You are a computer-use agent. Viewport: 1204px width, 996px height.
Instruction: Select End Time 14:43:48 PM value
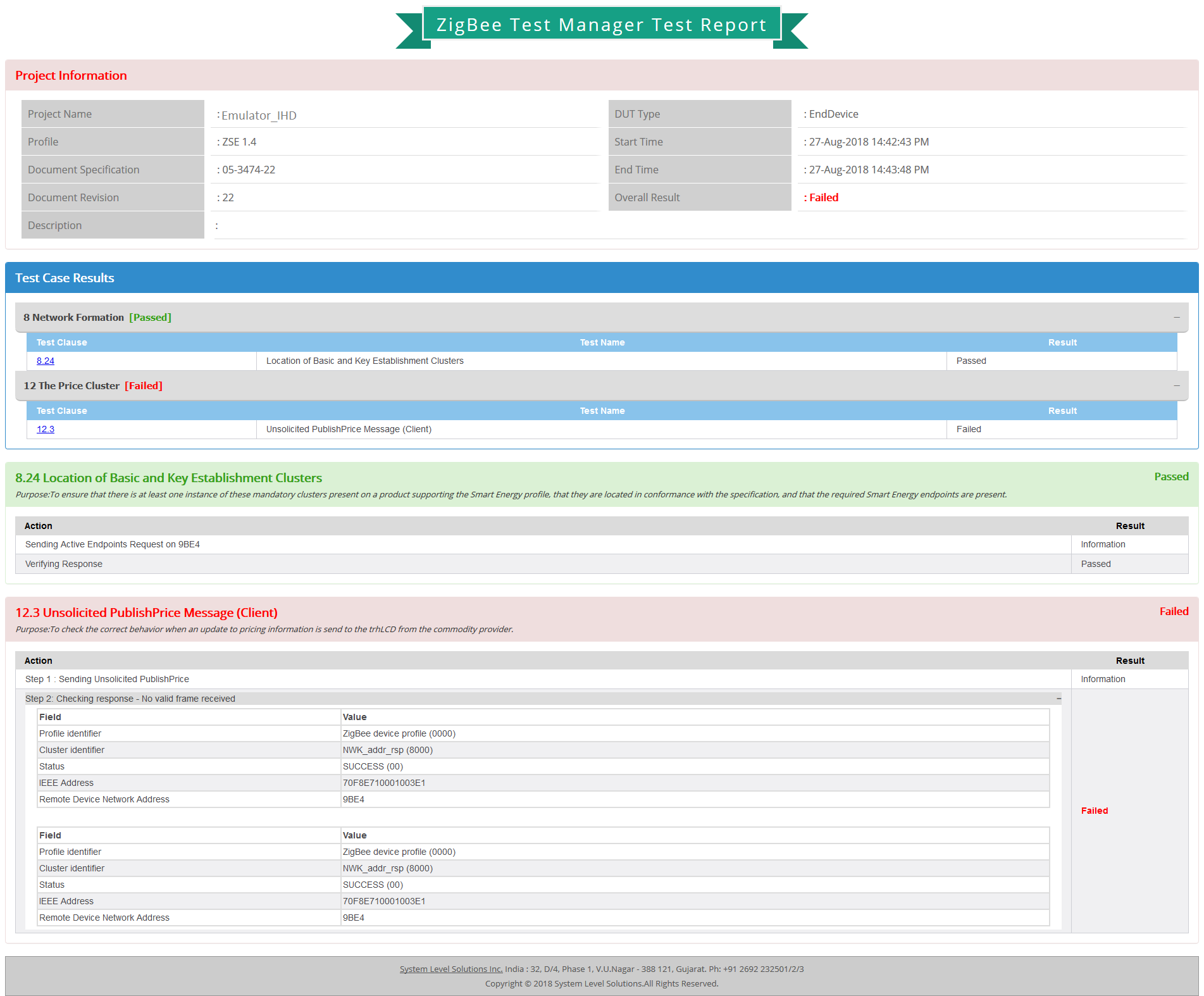(869, 170)
